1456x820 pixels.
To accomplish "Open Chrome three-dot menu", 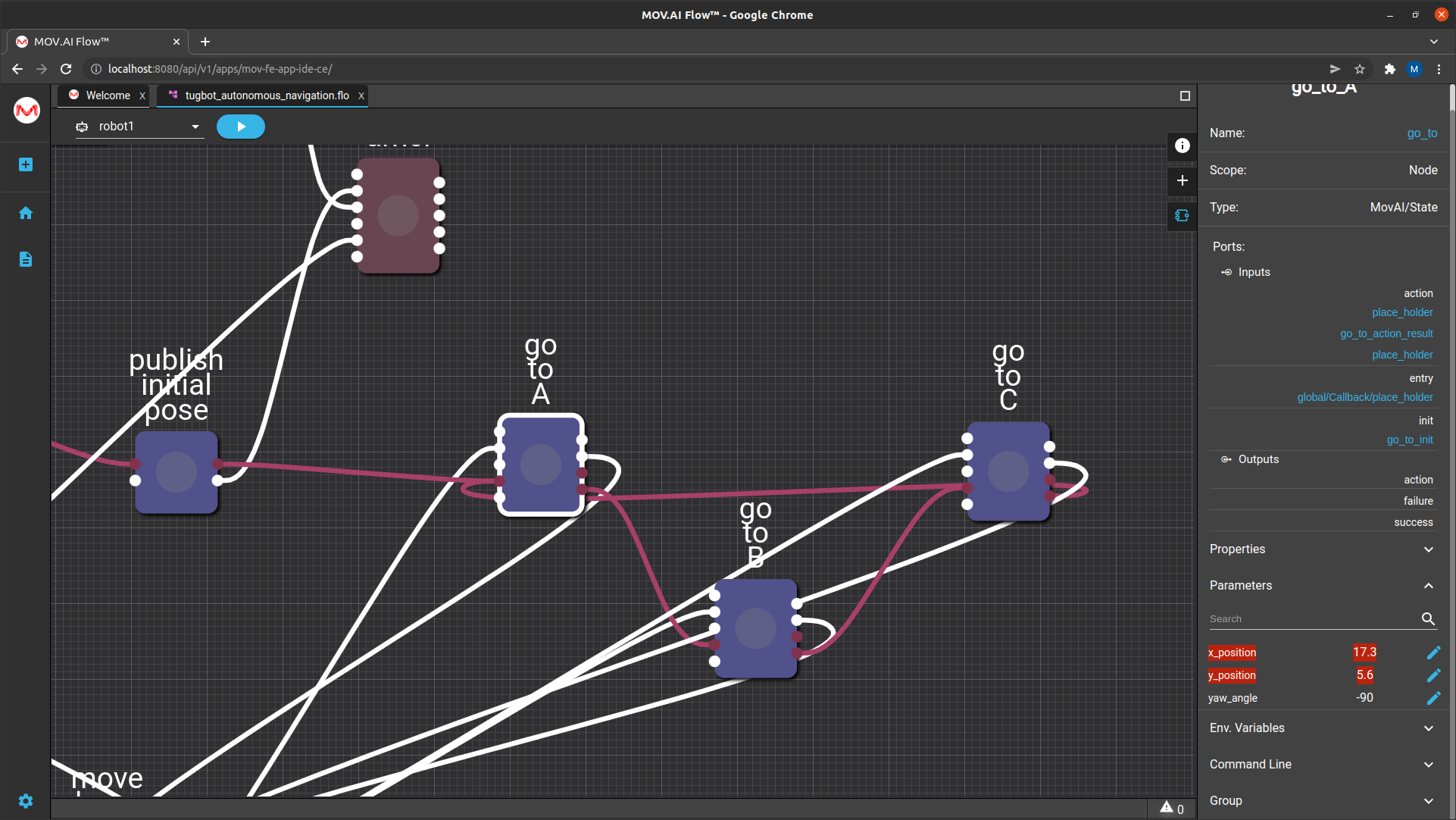I will tap(1439, 69).
